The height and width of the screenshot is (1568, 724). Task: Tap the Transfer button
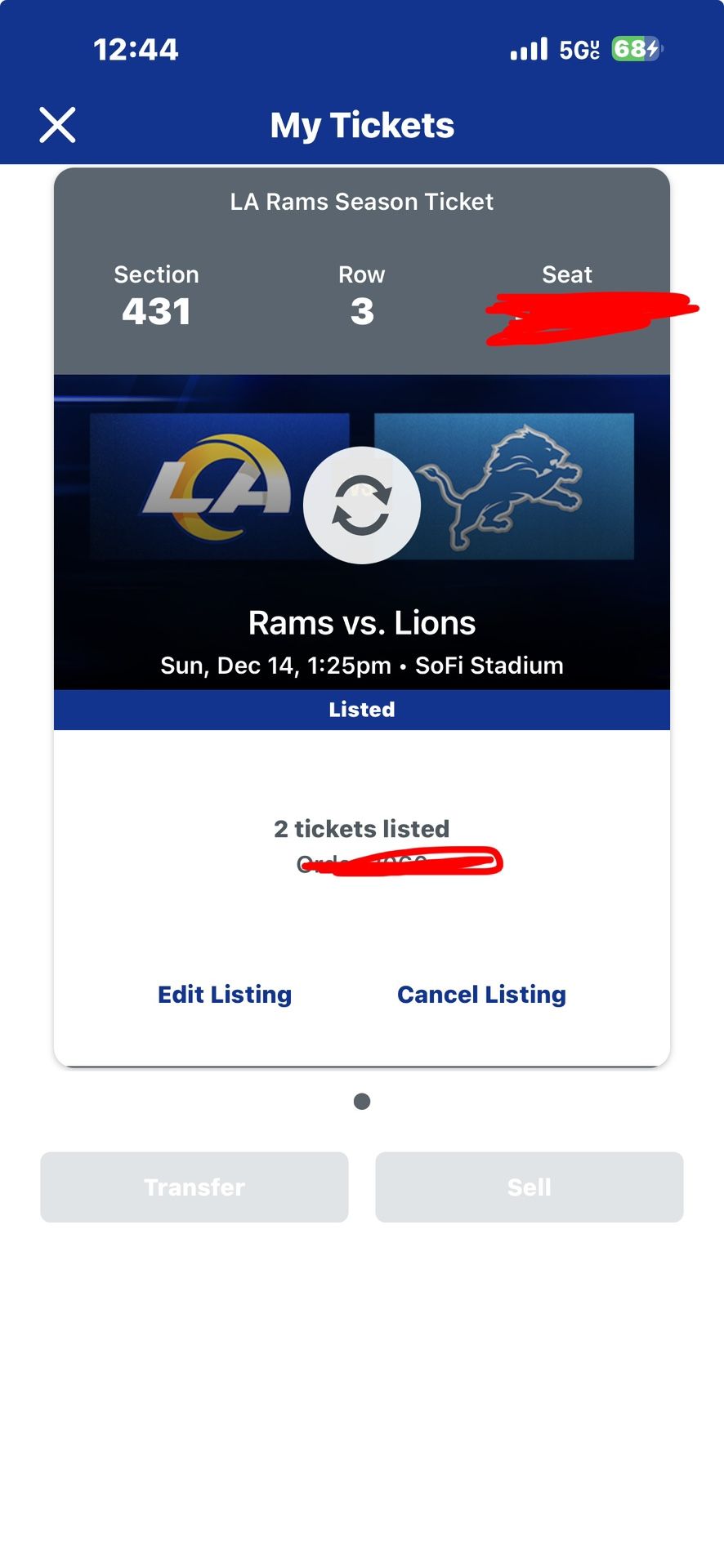click(194, 1187)
